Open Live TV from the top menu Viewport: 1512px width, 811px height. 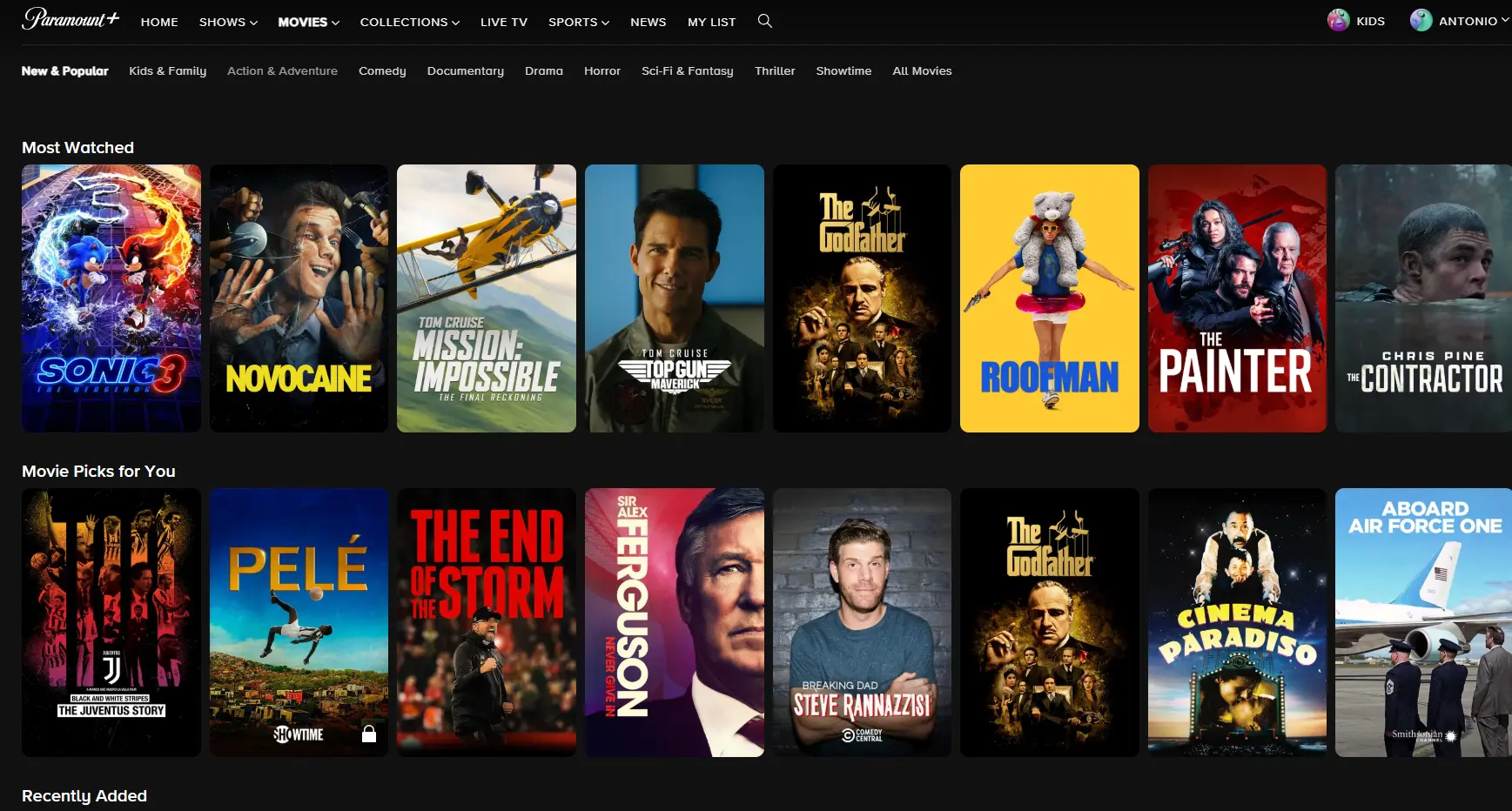click(504, 22)
